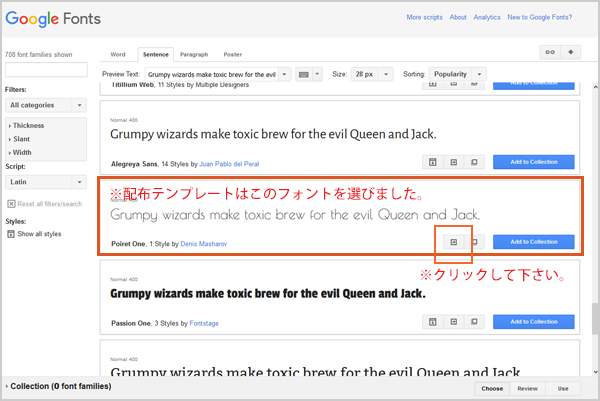See all styles icon for Passion One
Viewport: 600px width, 401px height.
coord(432,322)
